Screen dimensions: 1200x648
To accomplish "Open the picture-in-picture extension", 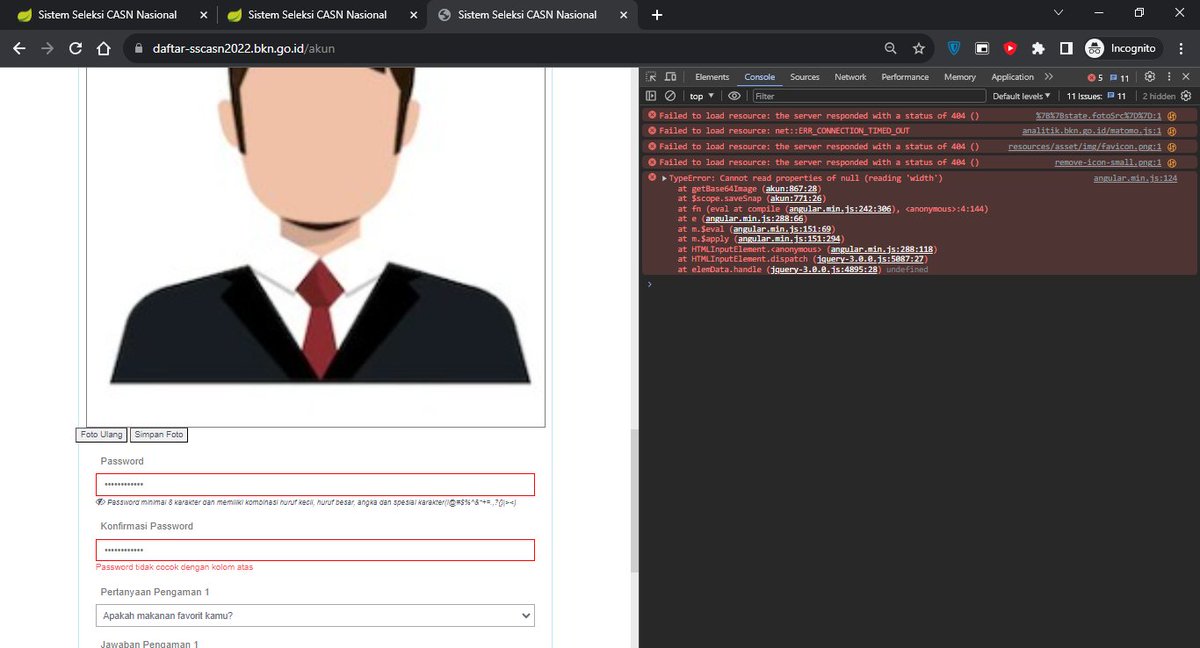I will (x=982, y=48).
